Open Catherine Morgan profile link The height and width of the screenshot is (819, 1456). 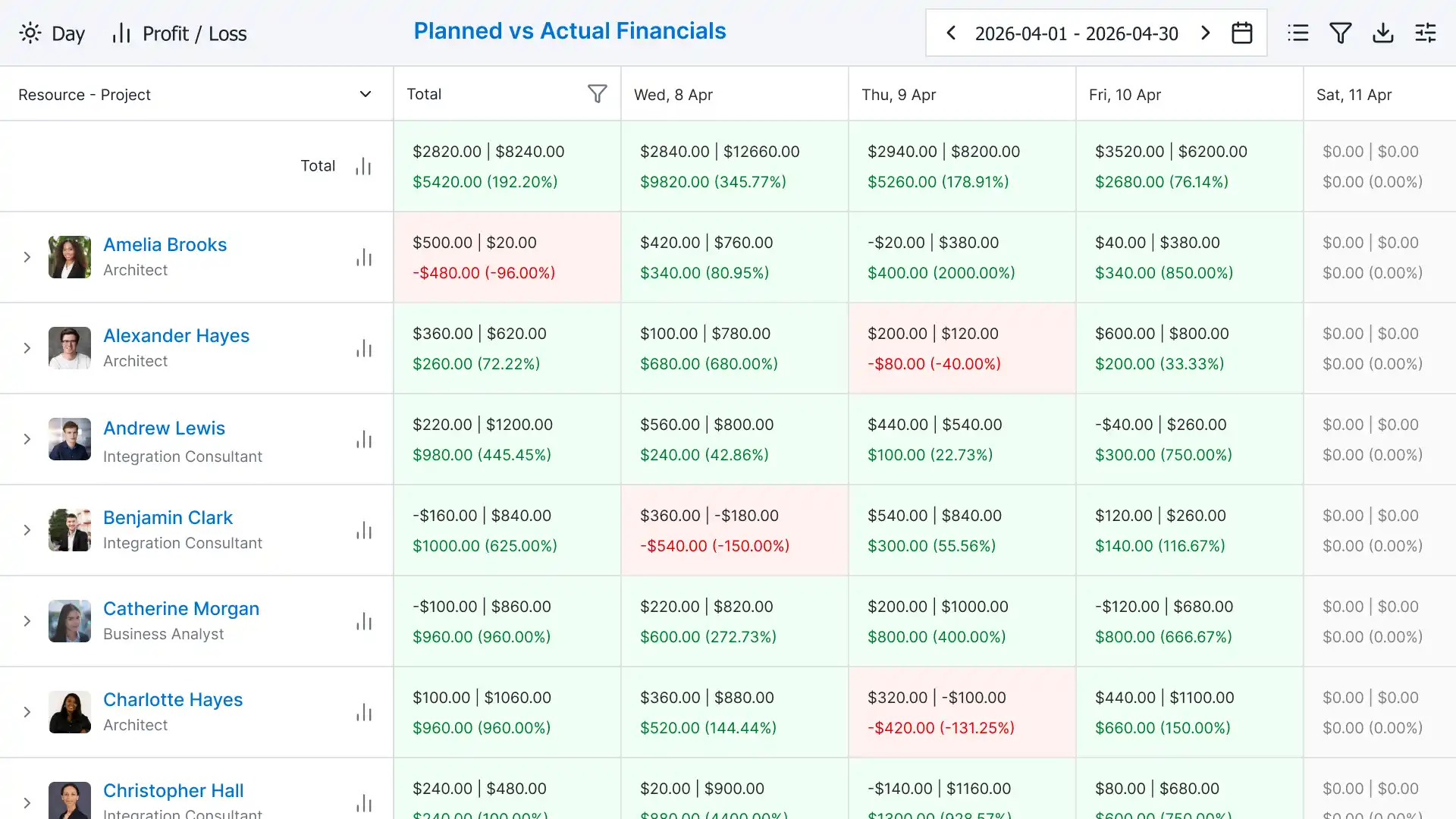click(181, 608)
